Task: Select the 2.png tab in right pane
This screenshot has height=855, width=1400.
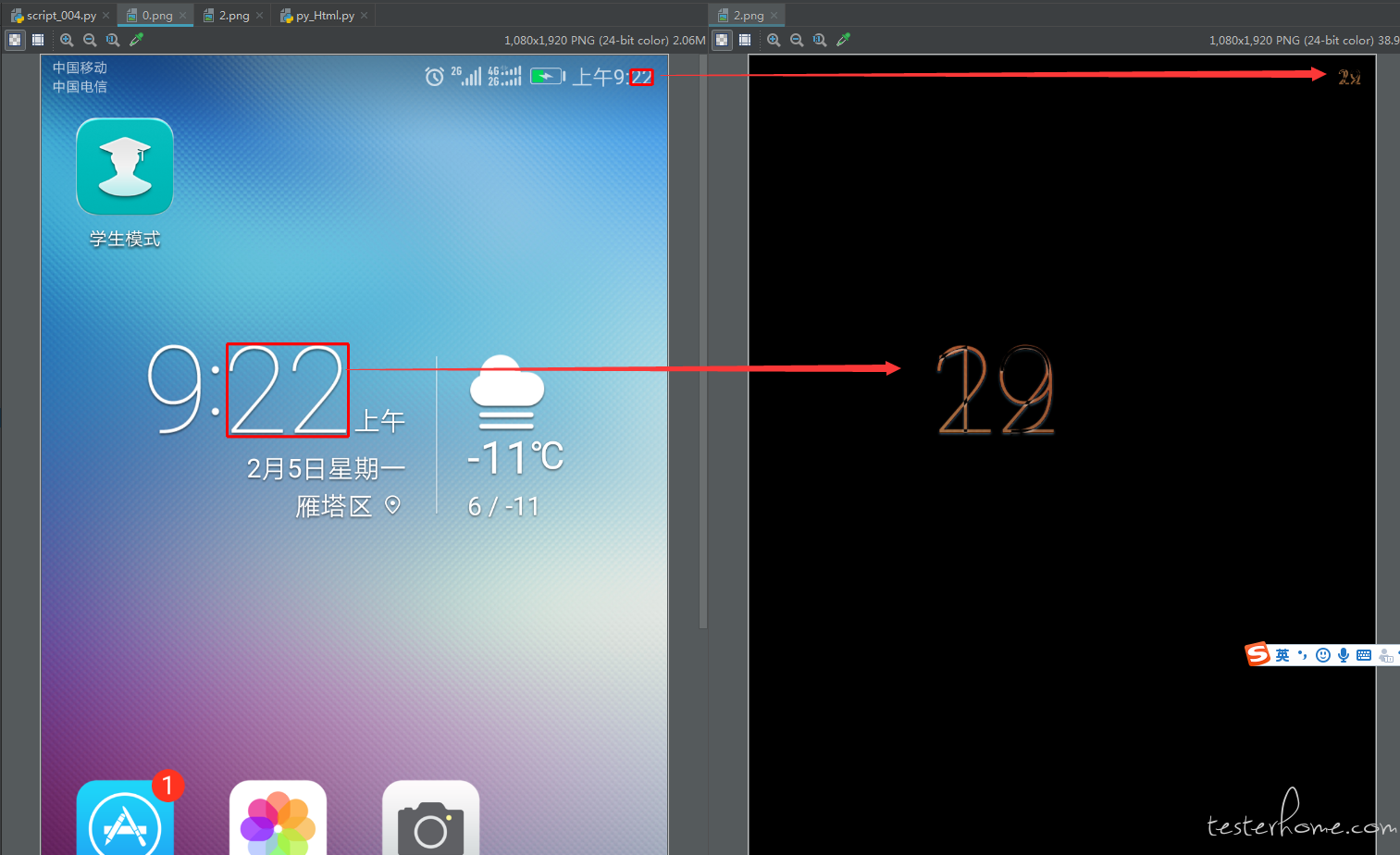Action: 749,15
